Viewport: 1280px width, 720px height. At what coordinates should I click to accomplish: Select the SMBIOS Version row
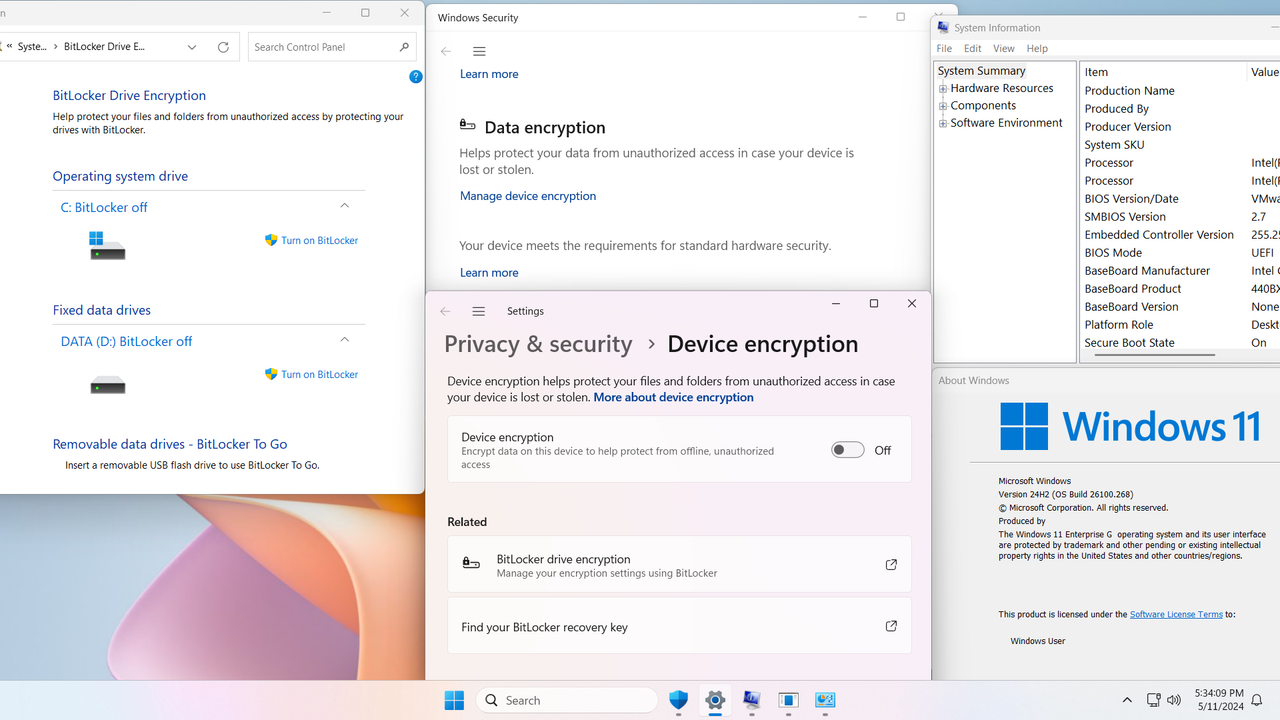[1180, 217]
